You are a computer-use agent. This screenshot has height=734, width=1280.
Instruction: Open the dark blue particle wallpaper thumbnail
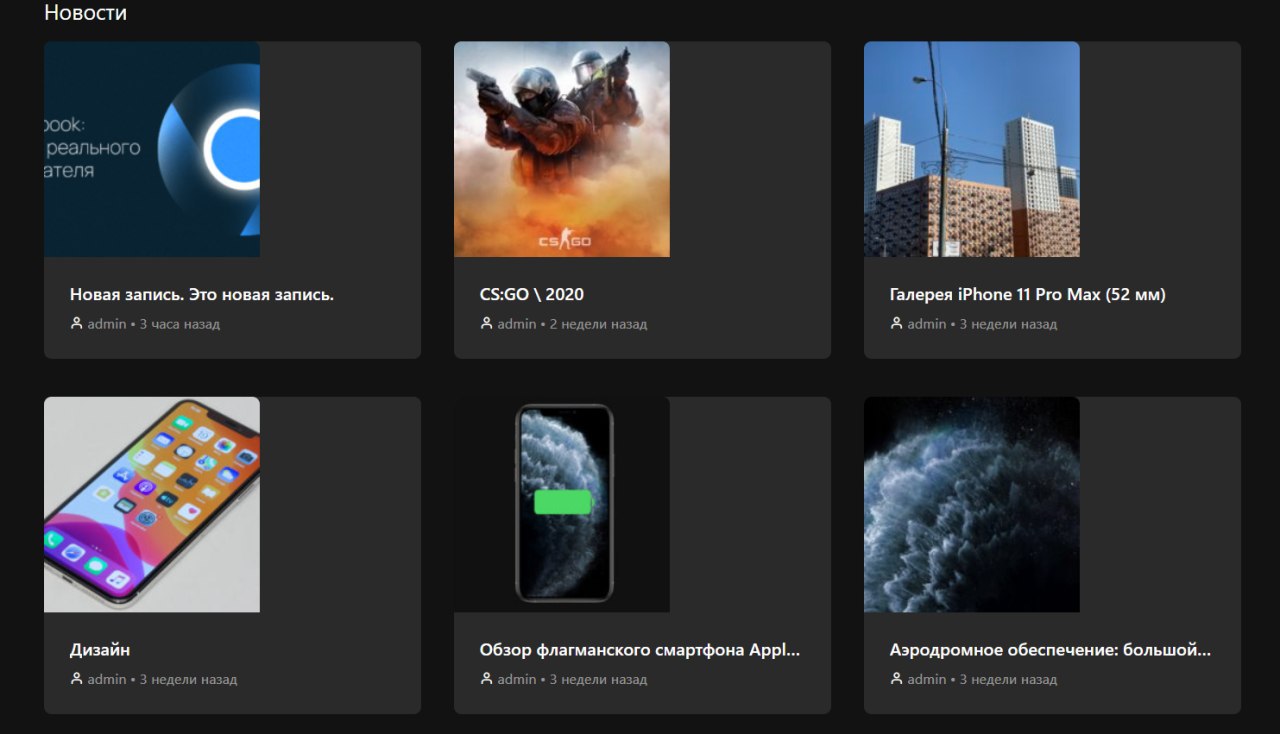(972, 504)
